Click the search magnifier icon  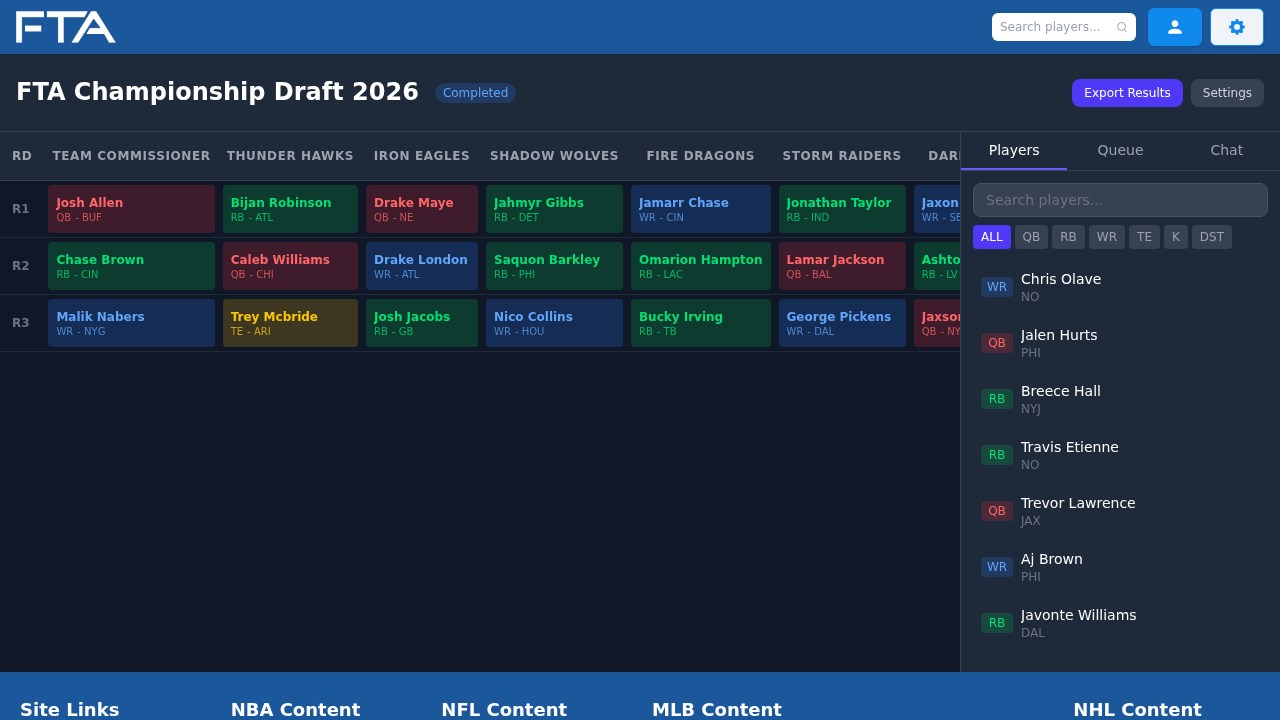coord(1122,27)
